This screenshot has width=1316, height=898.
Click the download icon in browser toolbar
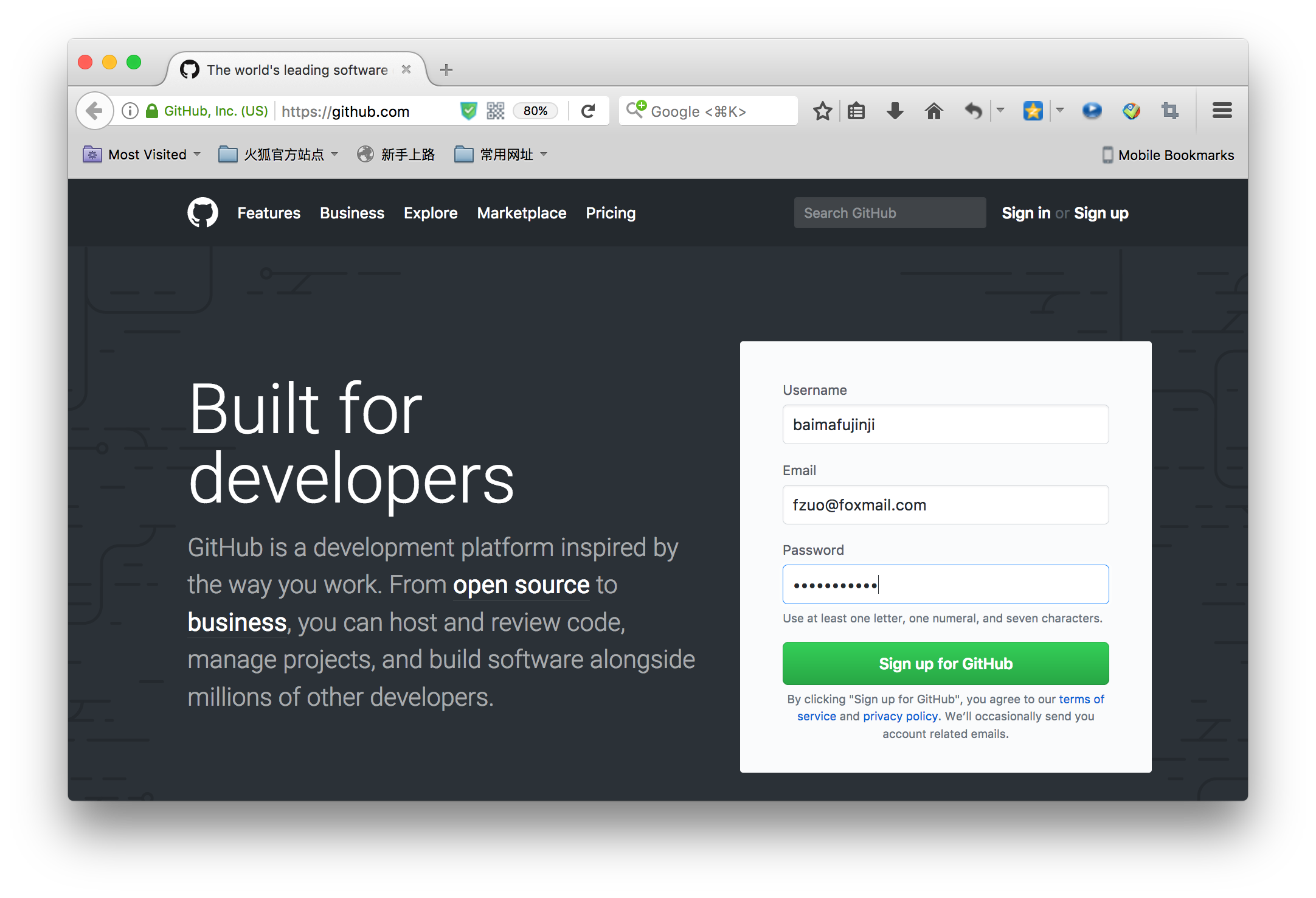pos(894,110)
